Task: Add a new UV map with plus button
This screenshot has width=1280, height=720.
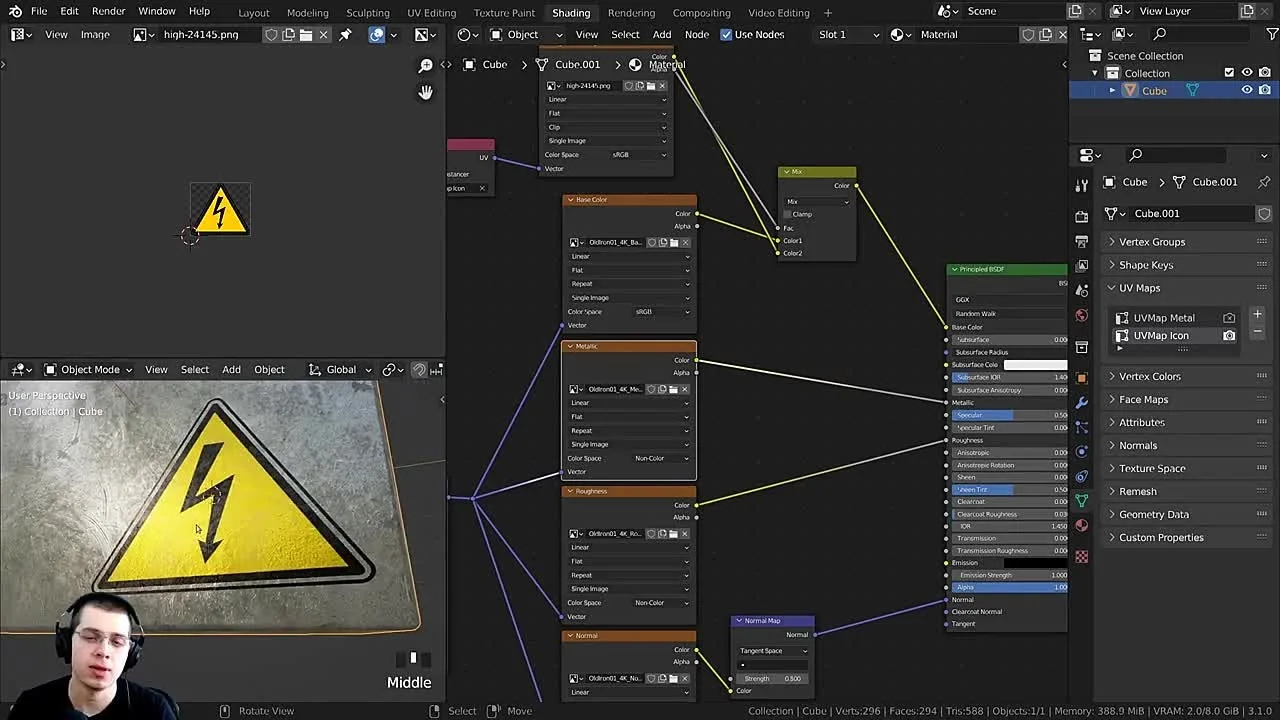Action: click(x=1257, y=315)
